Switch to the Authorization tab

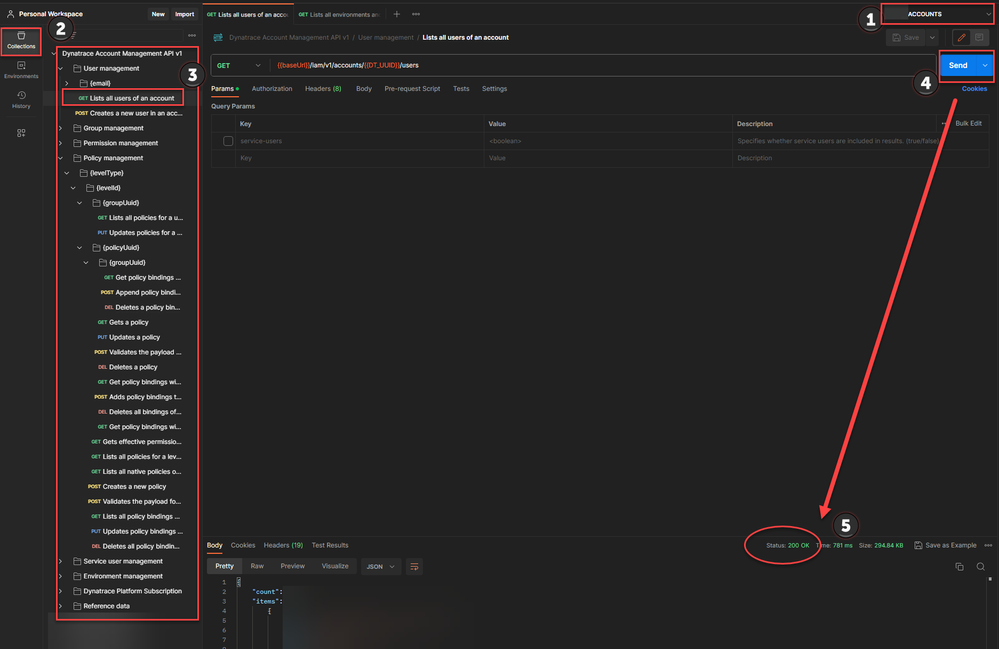click(272, 89)
